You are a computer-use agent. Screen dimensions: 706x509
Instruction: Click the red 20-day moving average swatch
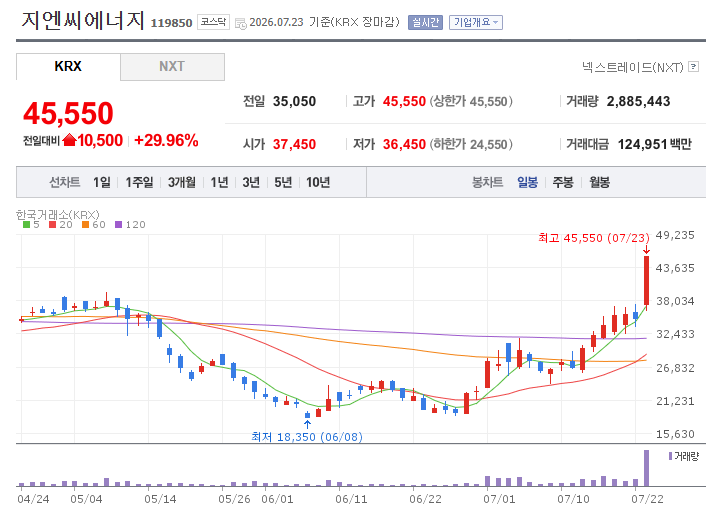pyautogui.click(x=52, y=224)
